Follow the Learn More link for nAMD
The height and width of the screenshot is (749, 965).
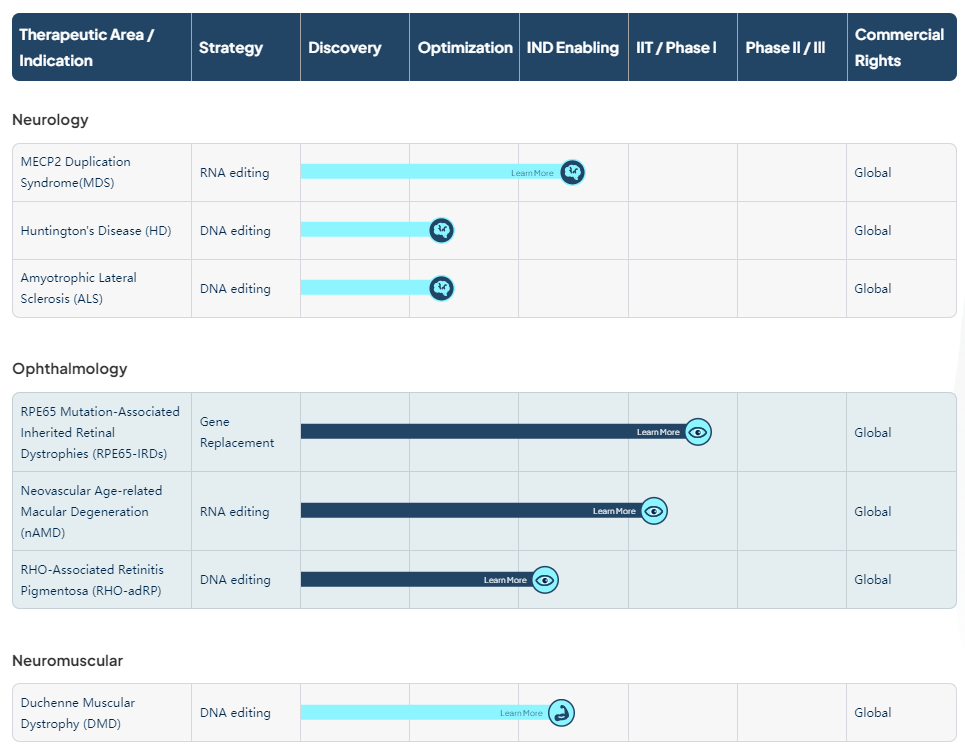click(x=614, y=511)
